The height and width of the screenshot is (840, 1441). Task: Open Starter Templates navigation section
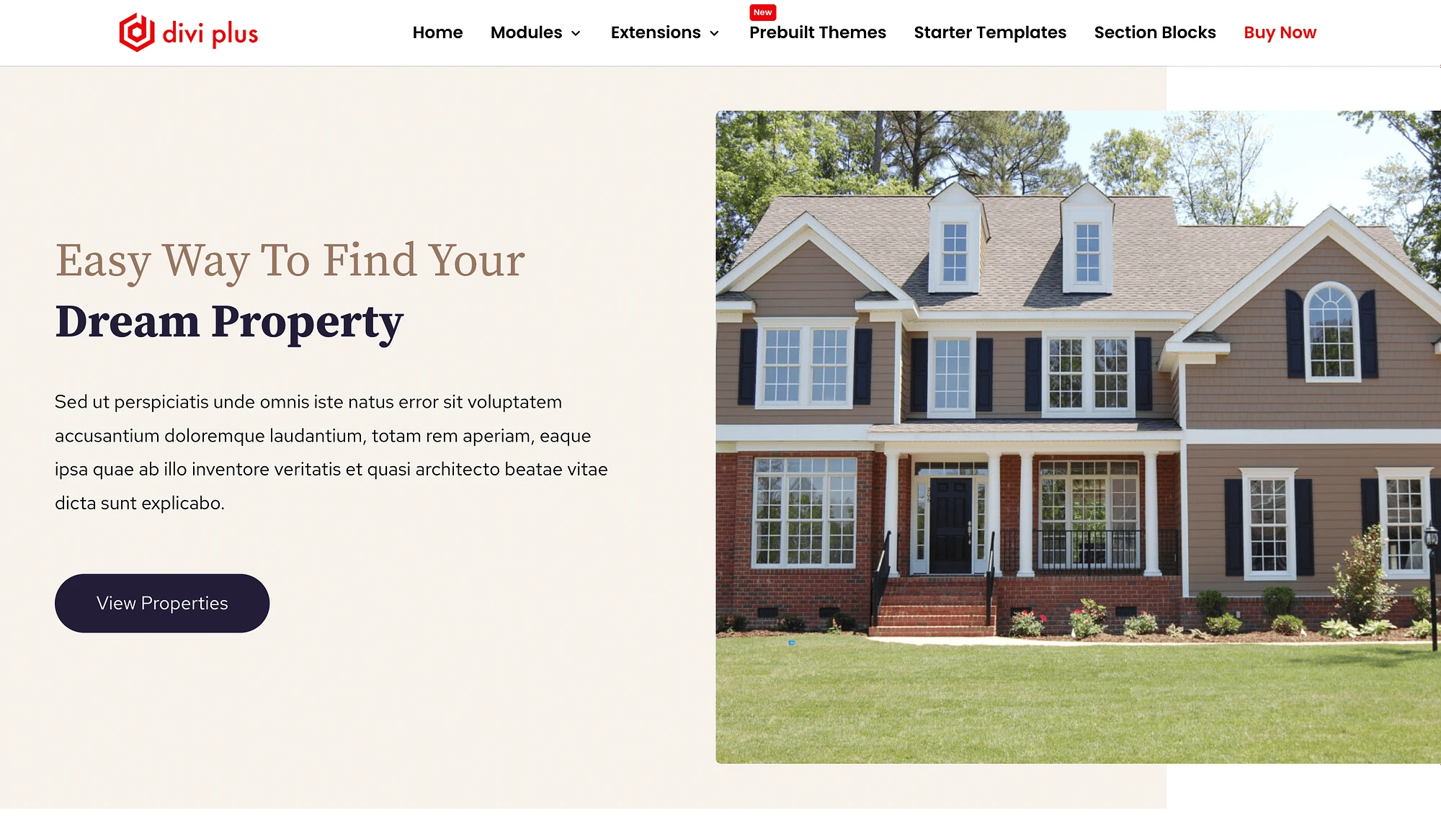click(990, 32)
